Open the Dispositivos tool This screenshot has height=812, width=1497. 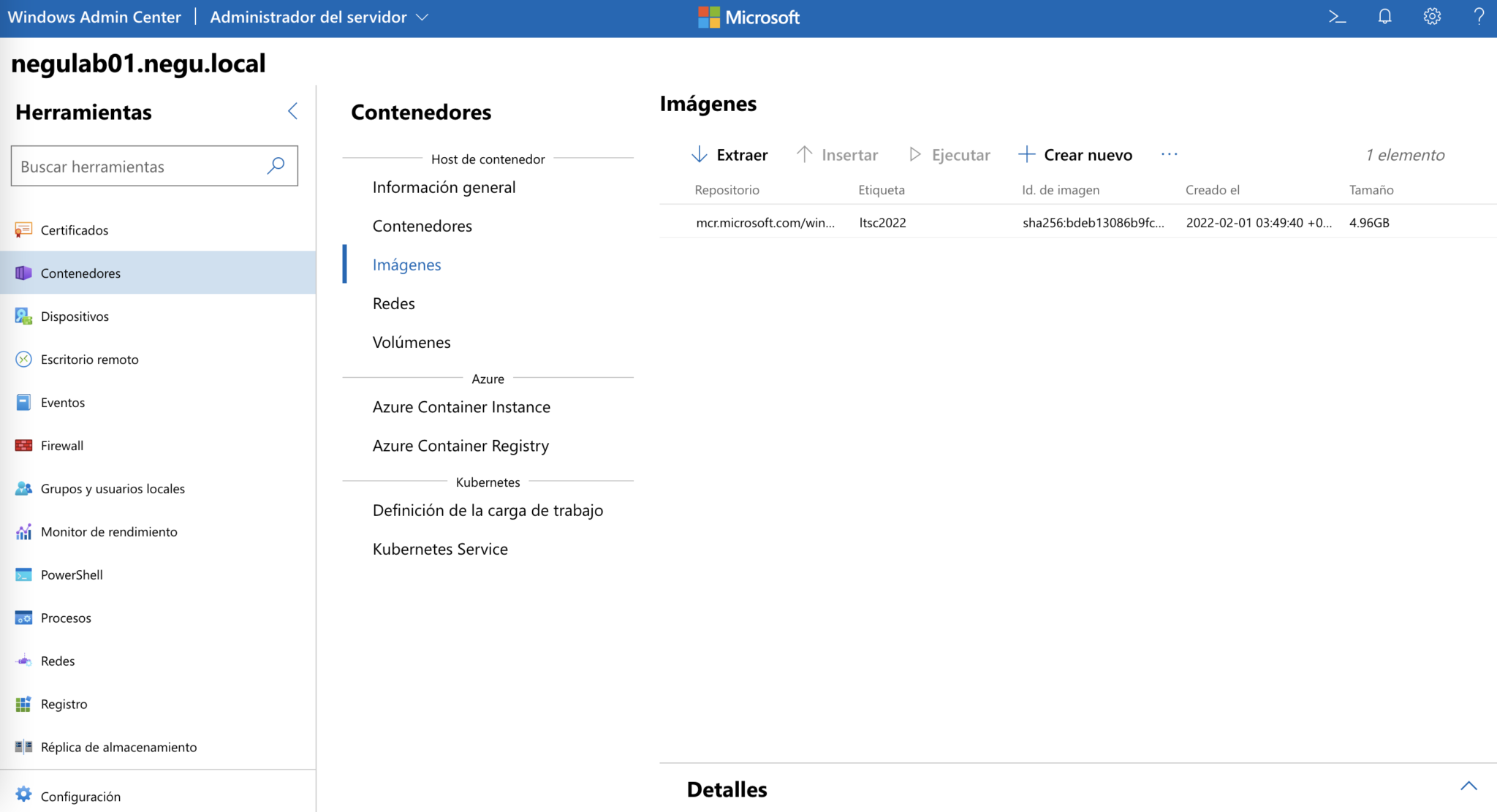[75, 316]
